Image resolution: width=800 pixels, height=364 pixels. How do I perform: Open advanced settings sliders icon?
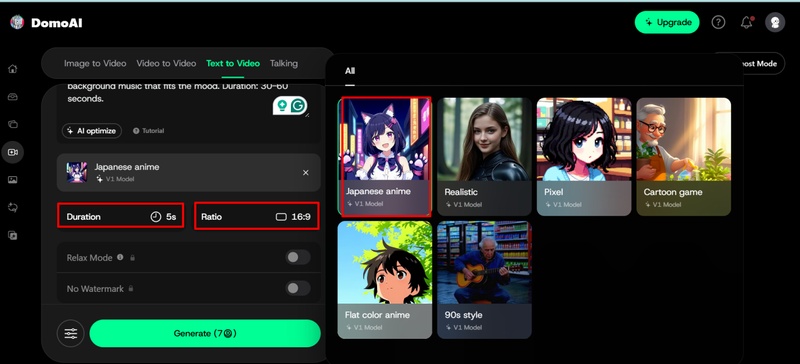(70, 333)
